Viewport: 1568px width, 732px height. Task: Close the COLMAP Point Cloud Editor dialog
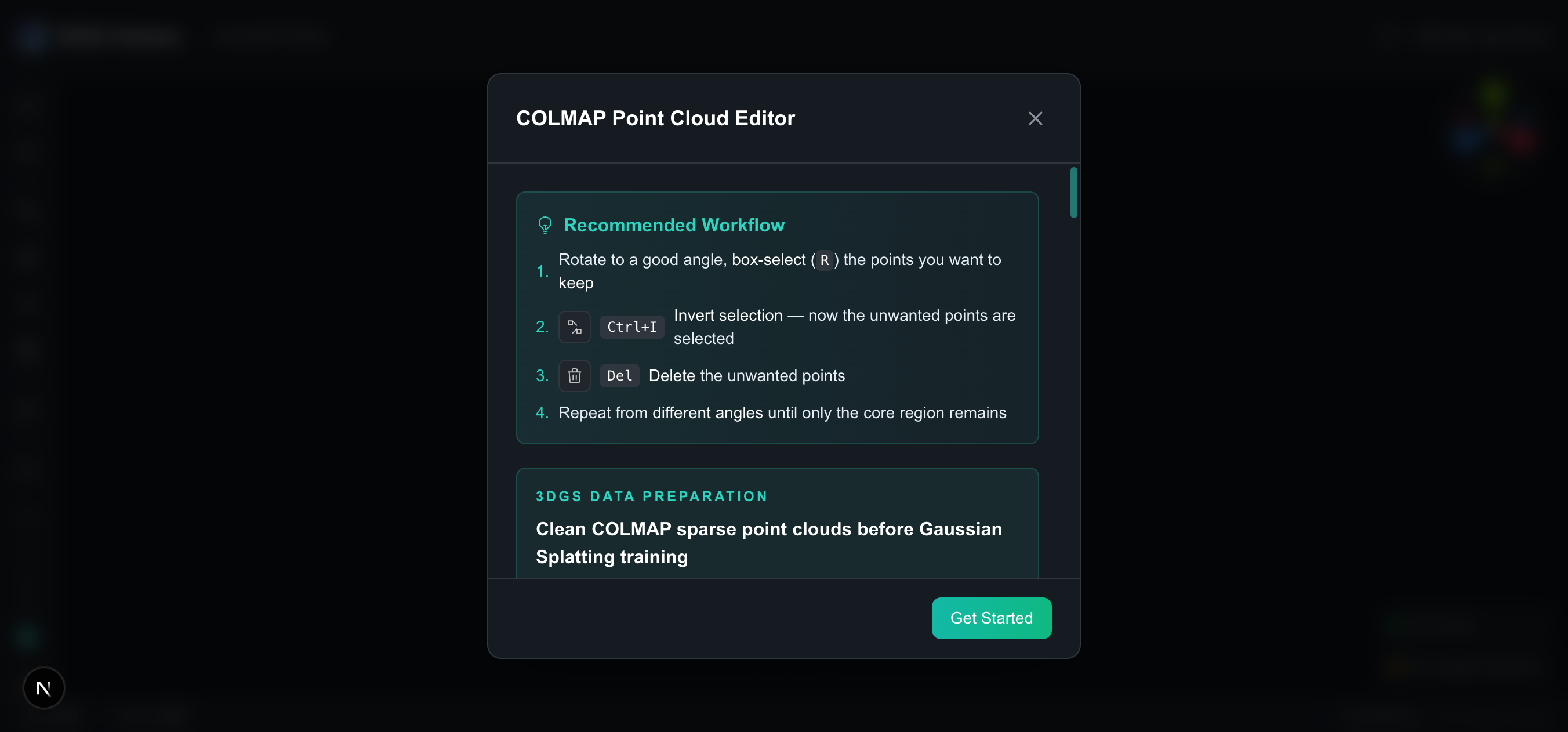point(1035,118)
